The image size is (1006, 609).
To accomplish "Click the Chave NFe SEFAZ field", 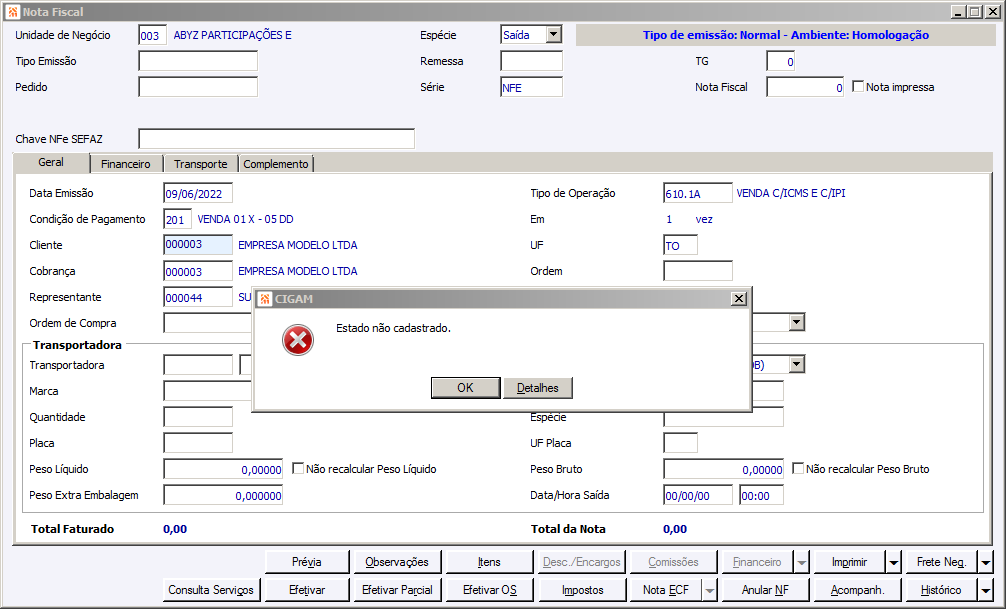I will 277,139.
